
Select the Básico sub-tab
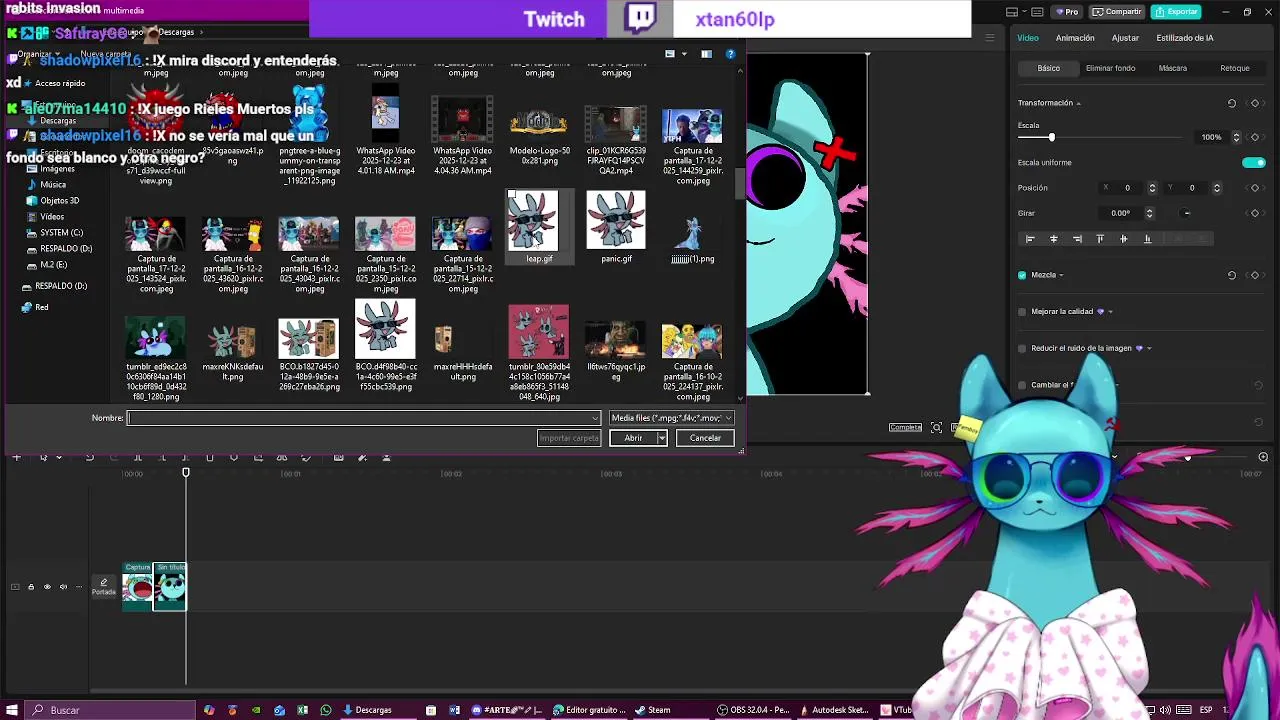point(1049,68)
